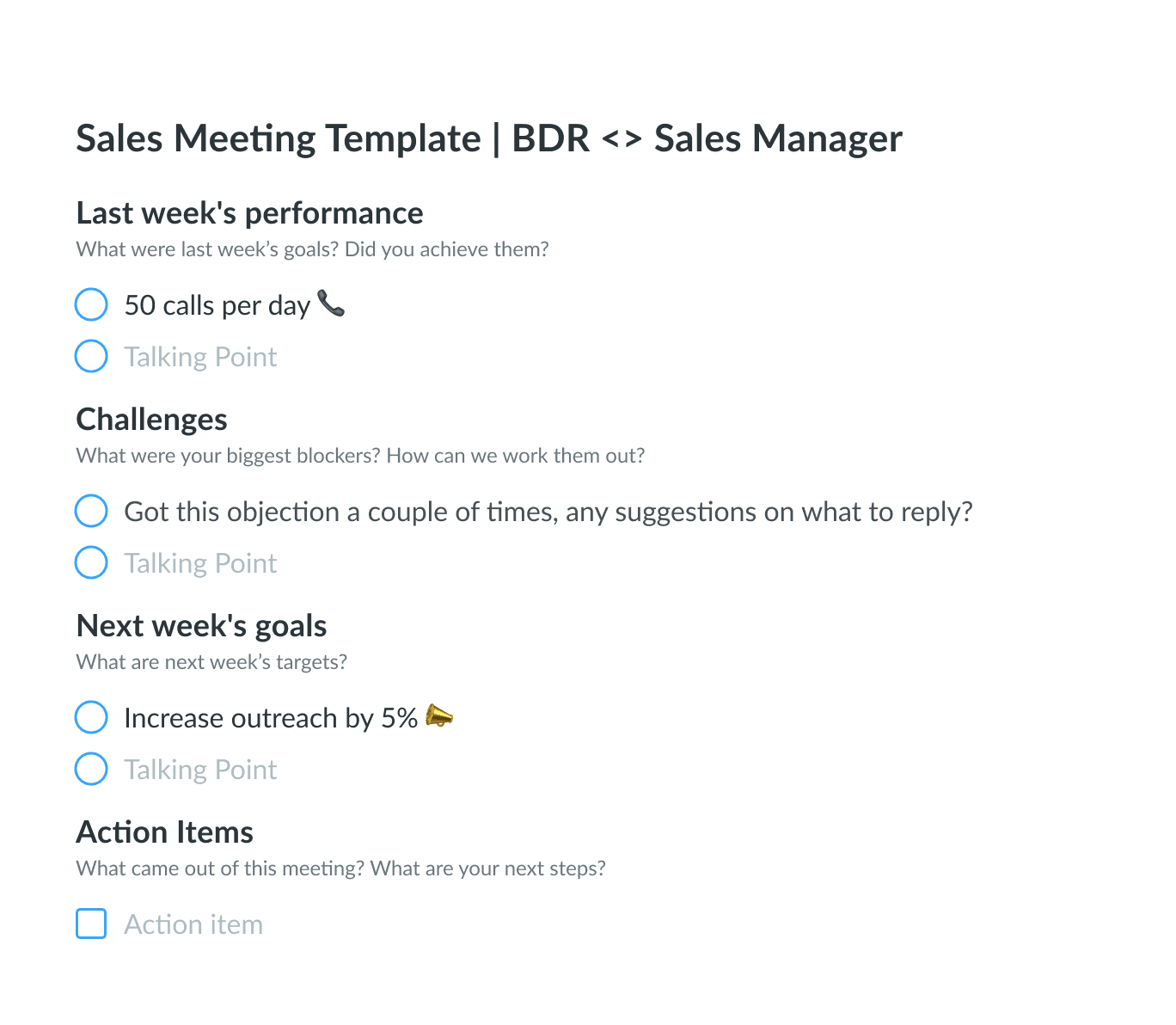Toggle the circle under Last week's performance placeholder
Image resolution: width=1176 pixels, height=1025 pixels.
click(x=91, y=356)
